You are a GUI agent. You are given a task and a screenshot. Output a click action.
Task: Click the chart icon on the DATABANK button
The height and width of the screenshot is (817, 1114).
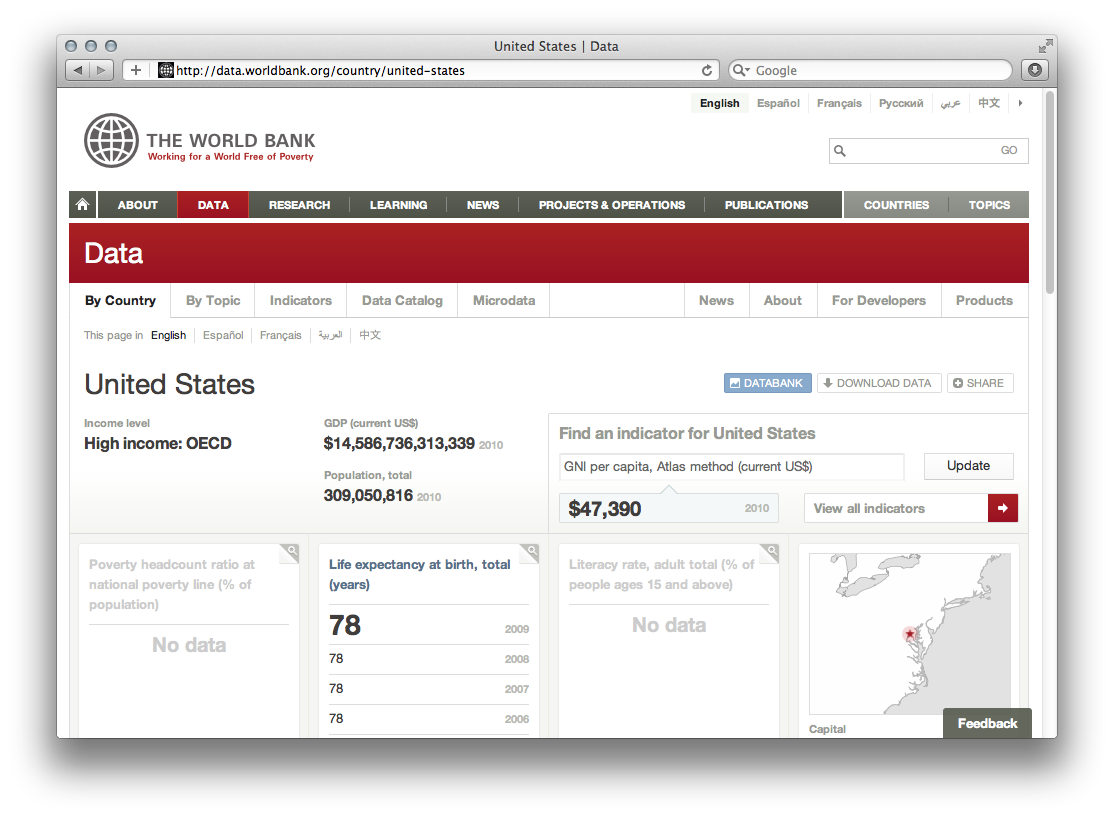coord(737,382)
